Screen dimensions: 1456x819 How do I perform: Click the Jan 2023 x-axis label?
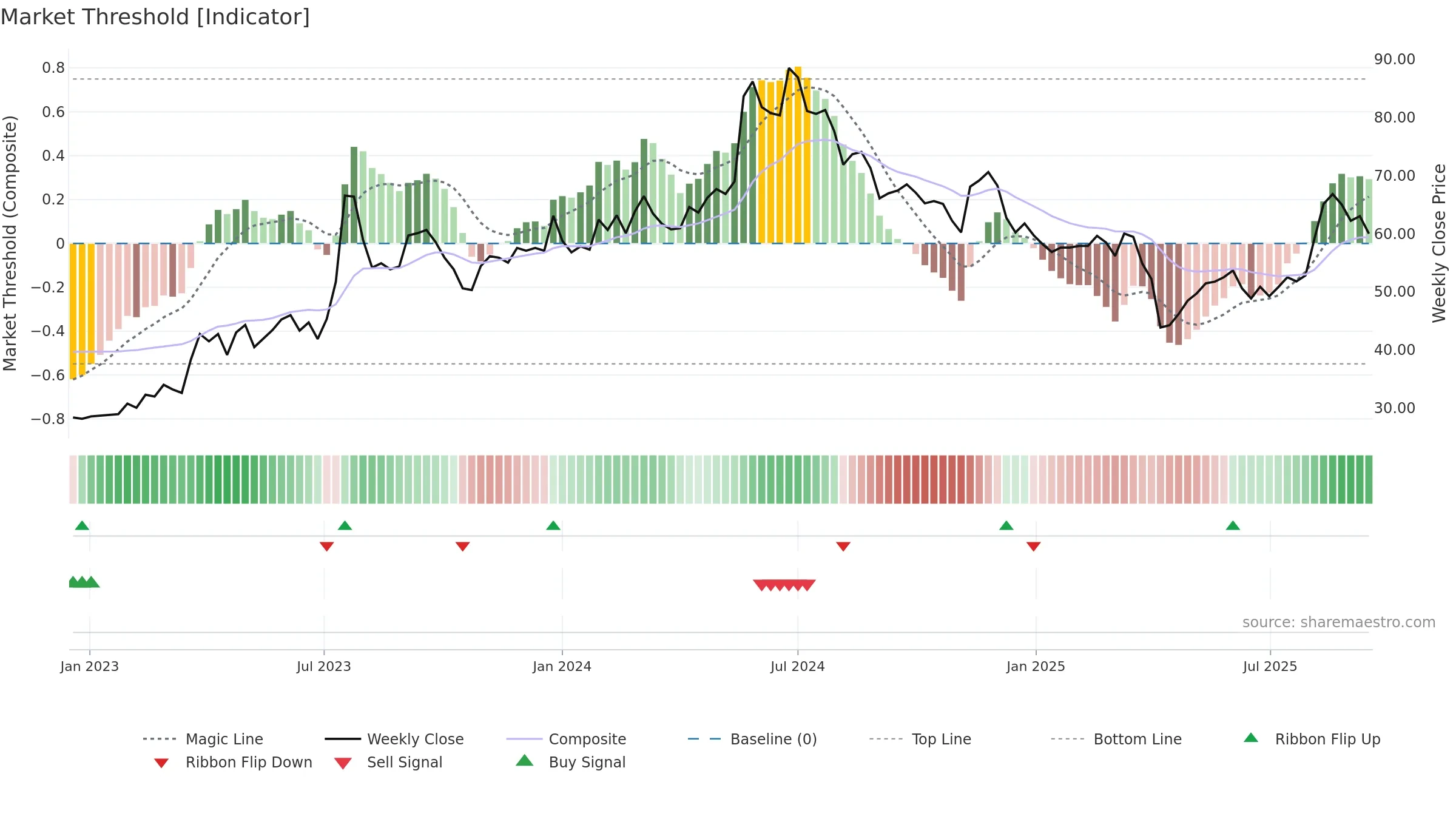90,666
